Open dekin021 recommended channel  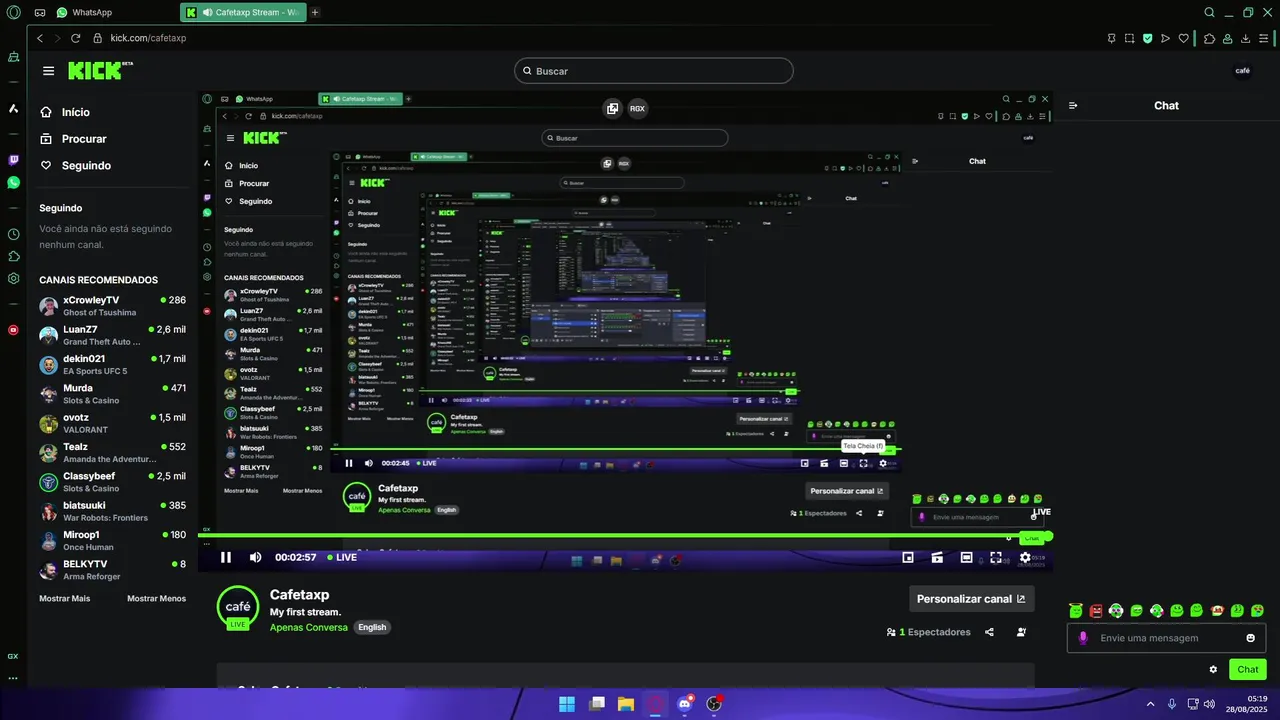click(x=112, y=364)
